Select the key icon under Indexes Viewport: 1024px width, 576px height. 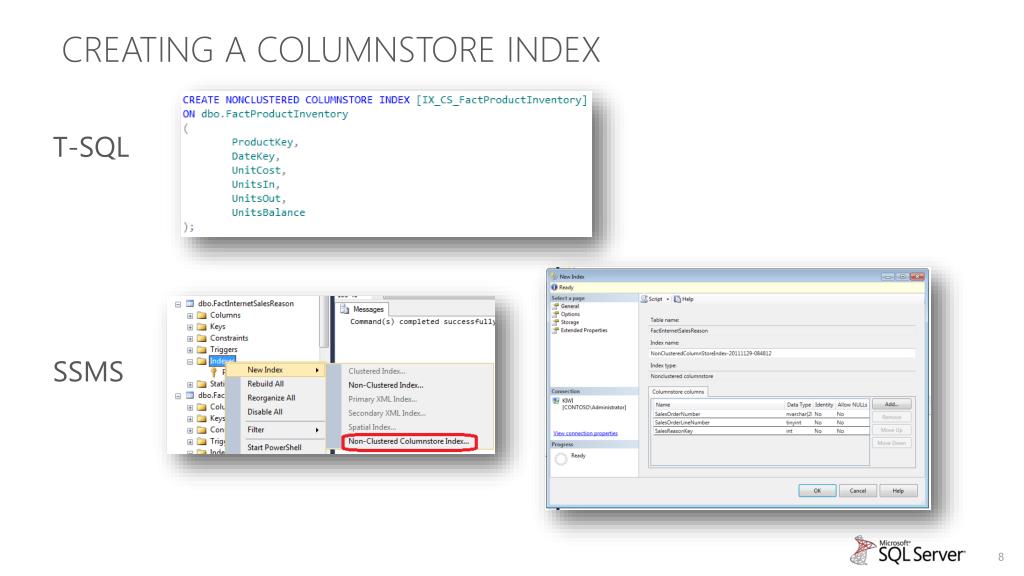pos(213,372)
